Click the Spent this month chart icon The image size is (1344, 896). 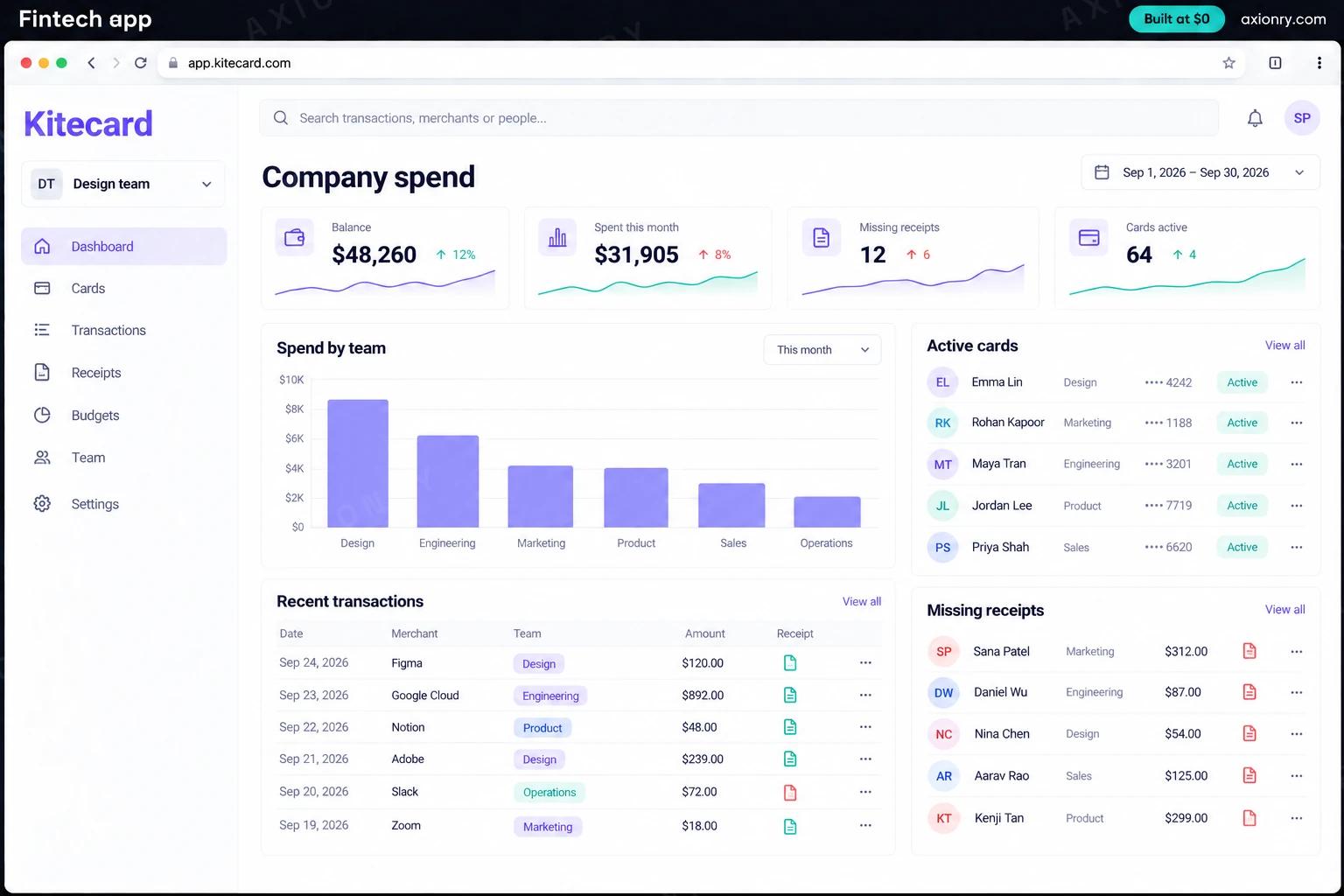tap(557, 237)
